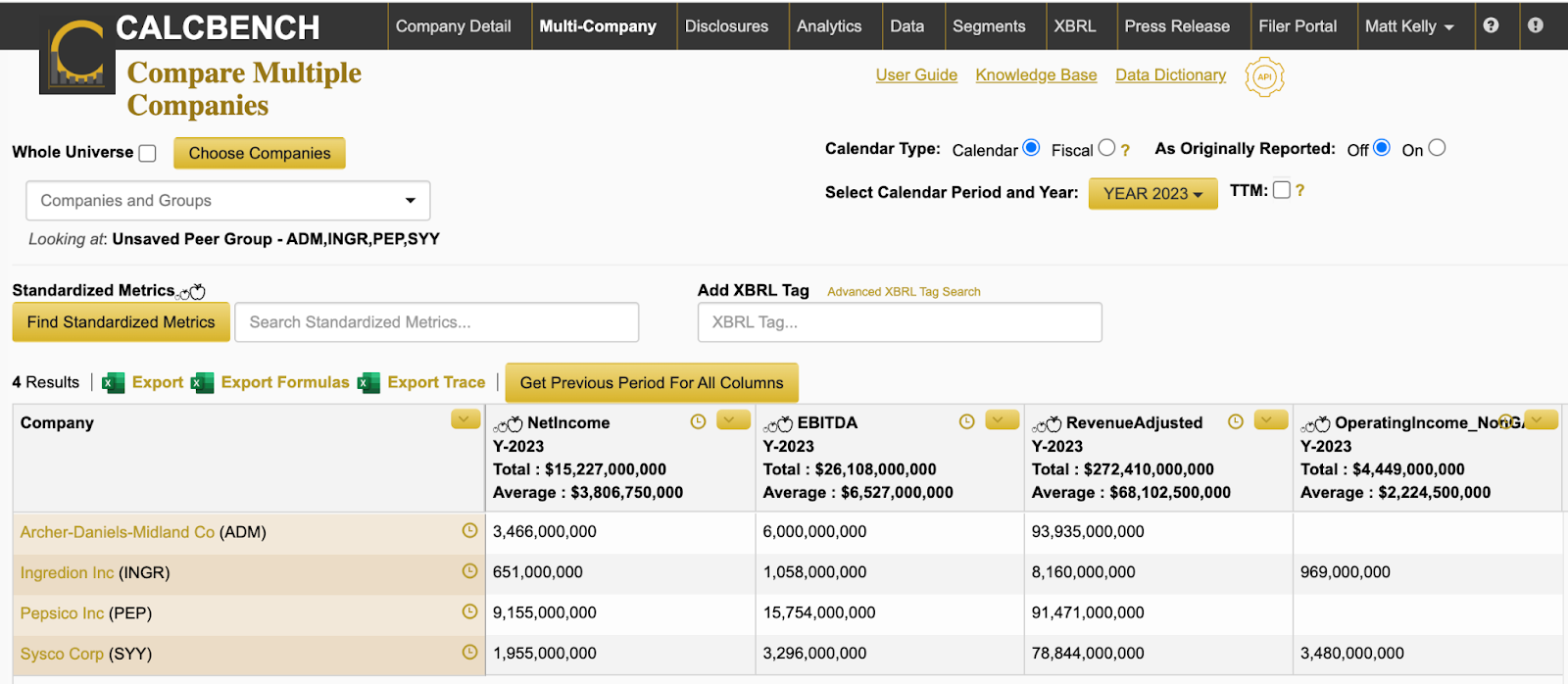Go to the Company Detail tab
Screen dimensions: 1568x684
[453, 26]
